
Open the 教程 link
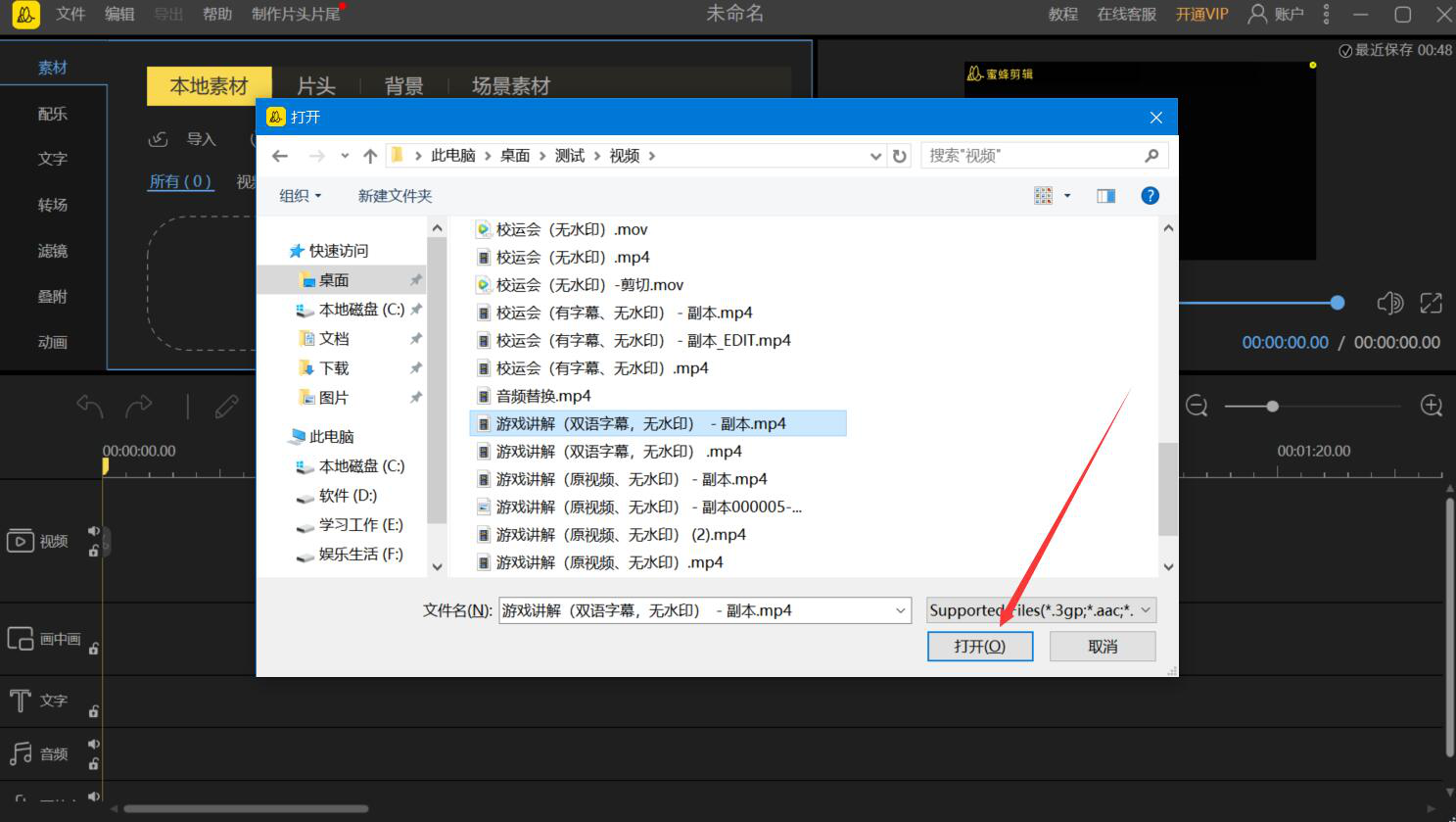coord(1062,14)
